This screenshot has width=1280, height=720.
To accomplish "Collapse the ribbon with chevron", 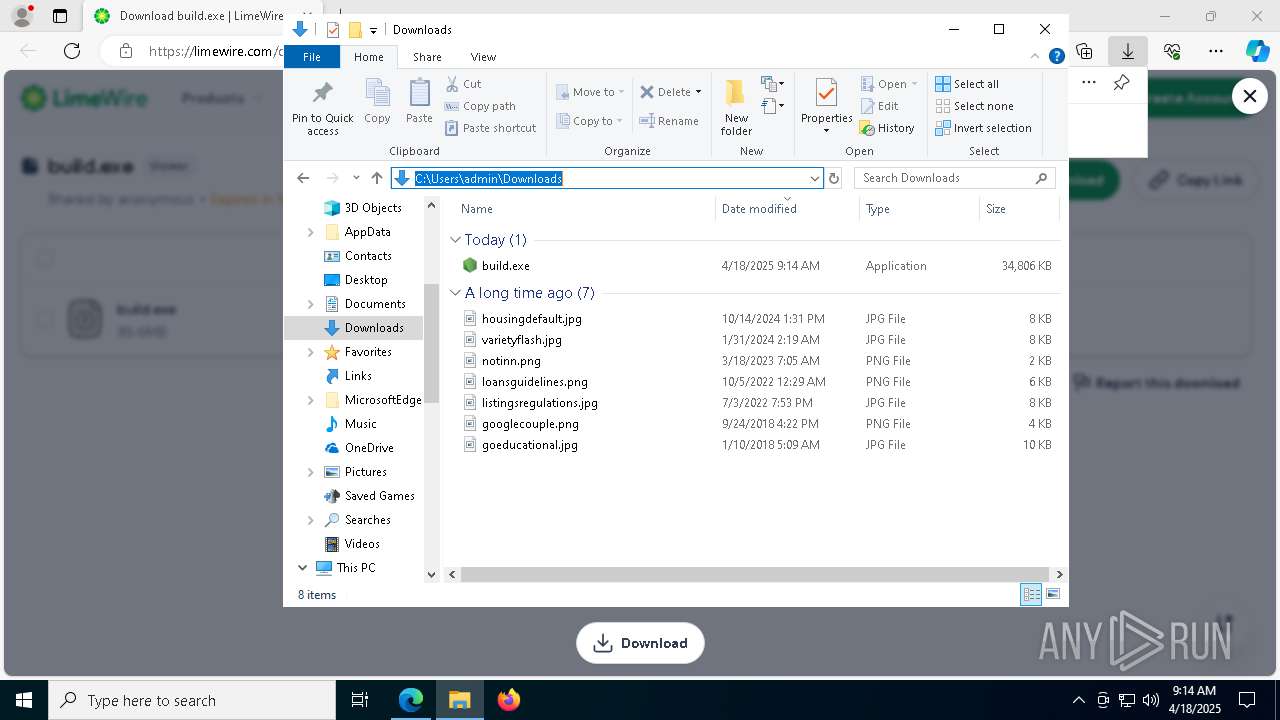I will click(1035, 57).
